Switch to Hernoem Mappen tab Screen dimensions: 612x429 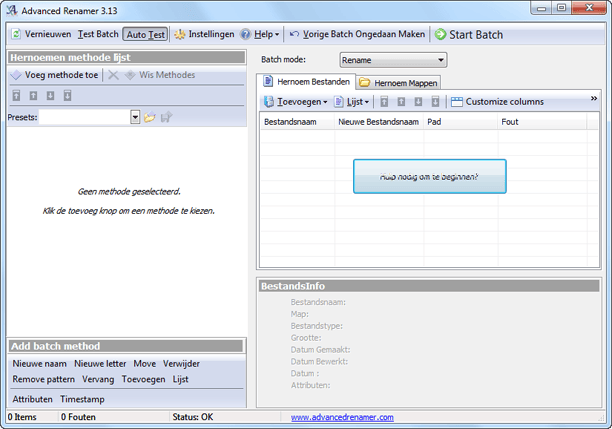[x=399, y=83]
